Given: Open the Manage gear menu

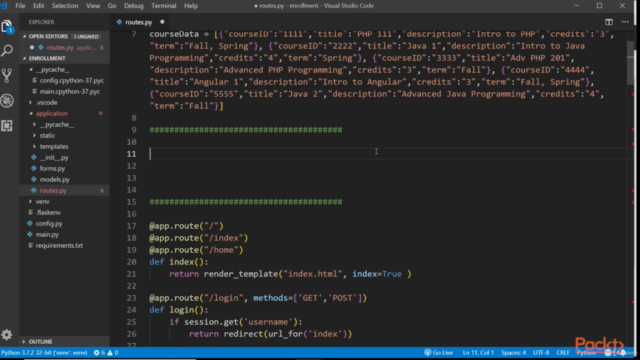Looking at the screenshot, I should click(x=7, y=335).
